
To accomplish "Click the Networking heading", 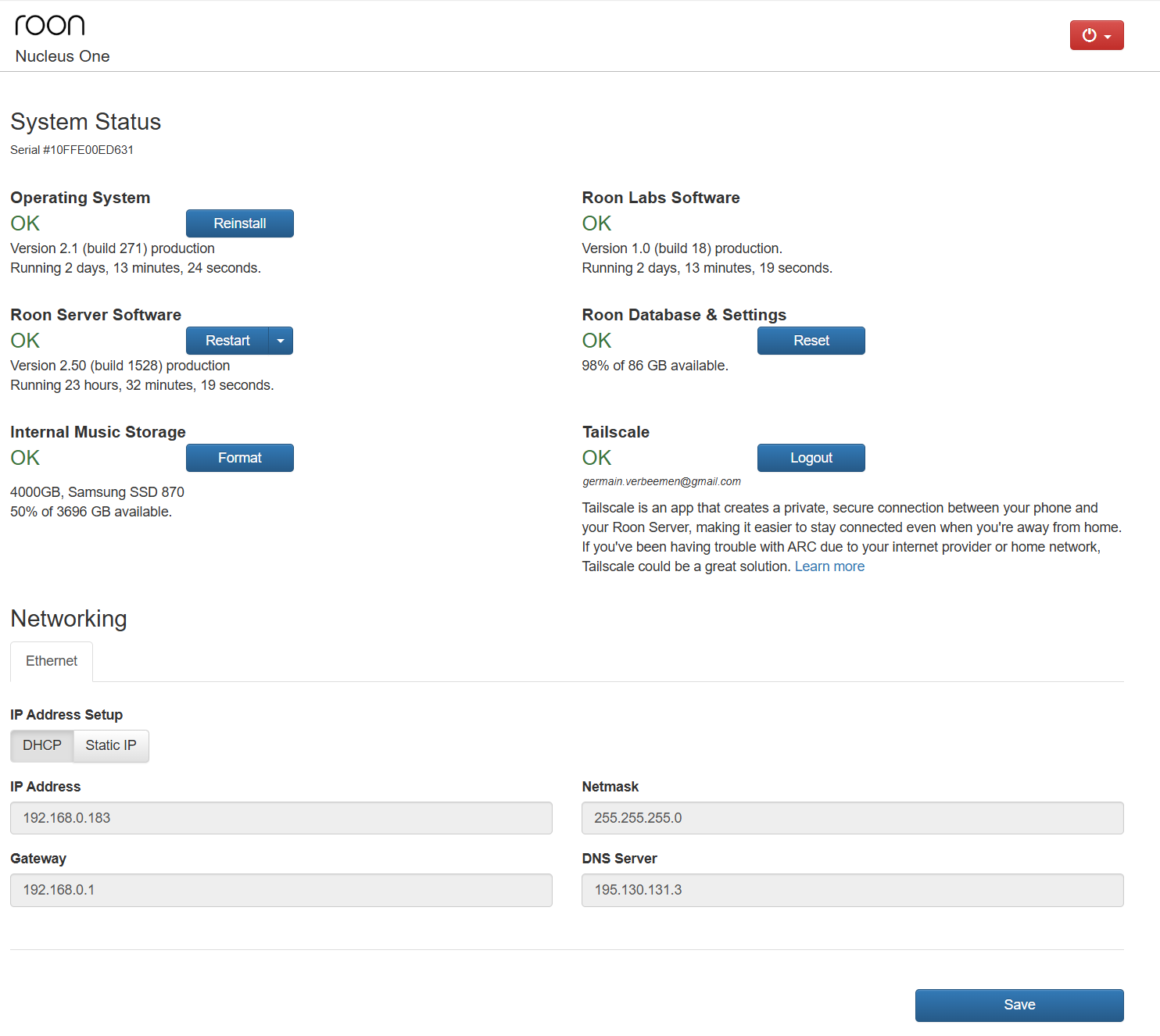I will (69, 619).
